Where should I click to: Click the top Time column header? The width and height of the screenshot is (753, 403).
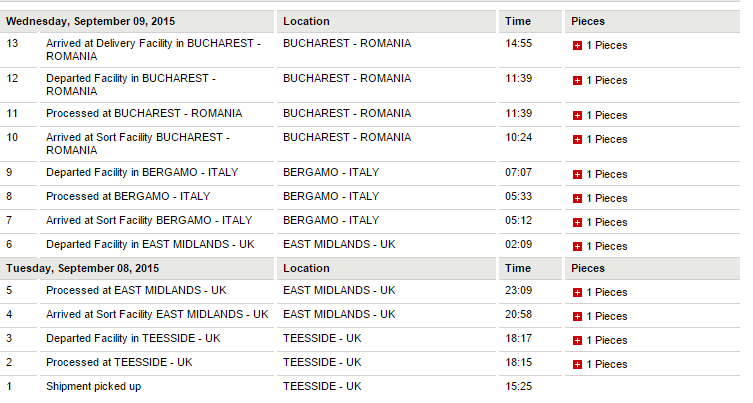point(518,22)
